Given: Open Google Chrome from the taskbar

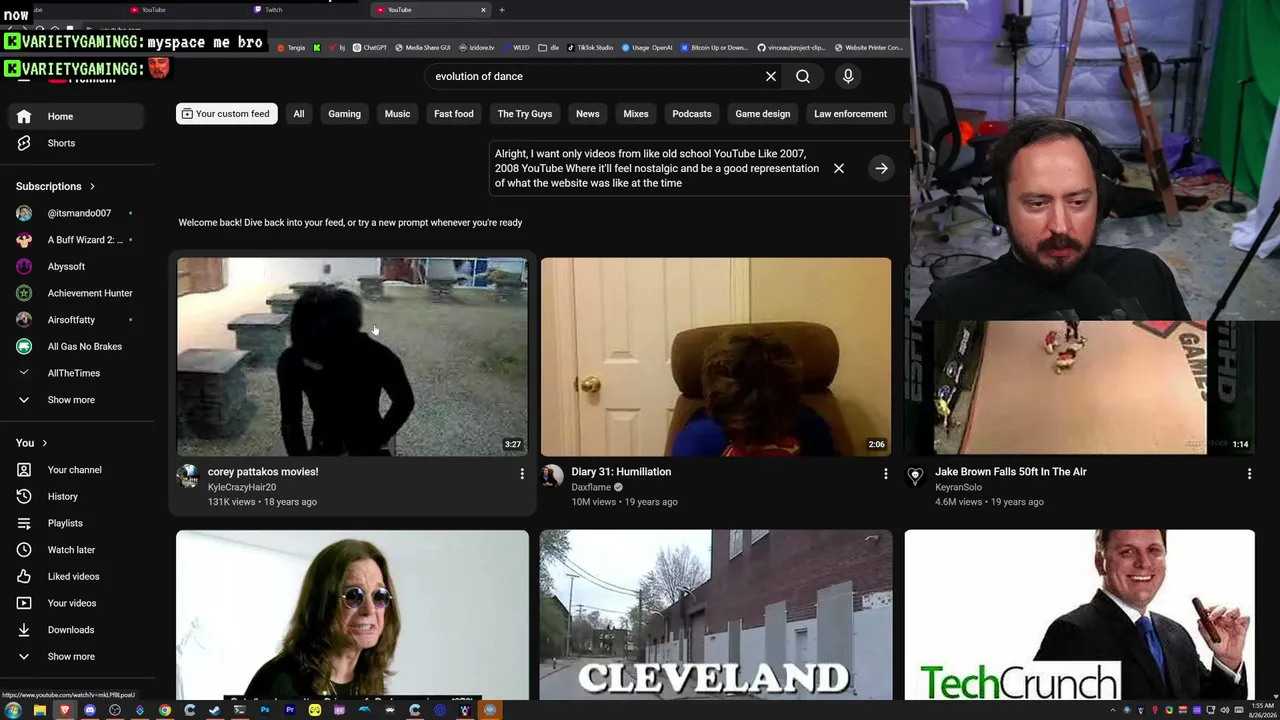Looking at the screenshot, I should pos(165,710).
